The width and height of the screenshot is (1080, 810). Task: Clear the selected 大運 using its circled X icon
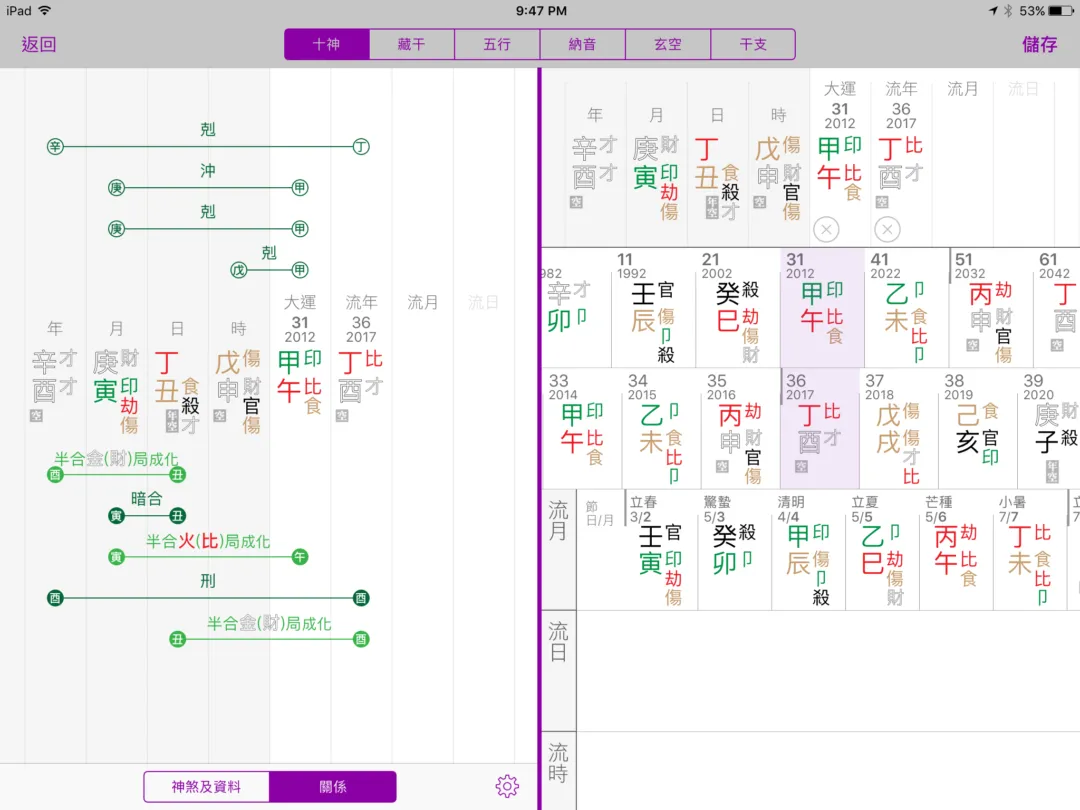[827, 229]
